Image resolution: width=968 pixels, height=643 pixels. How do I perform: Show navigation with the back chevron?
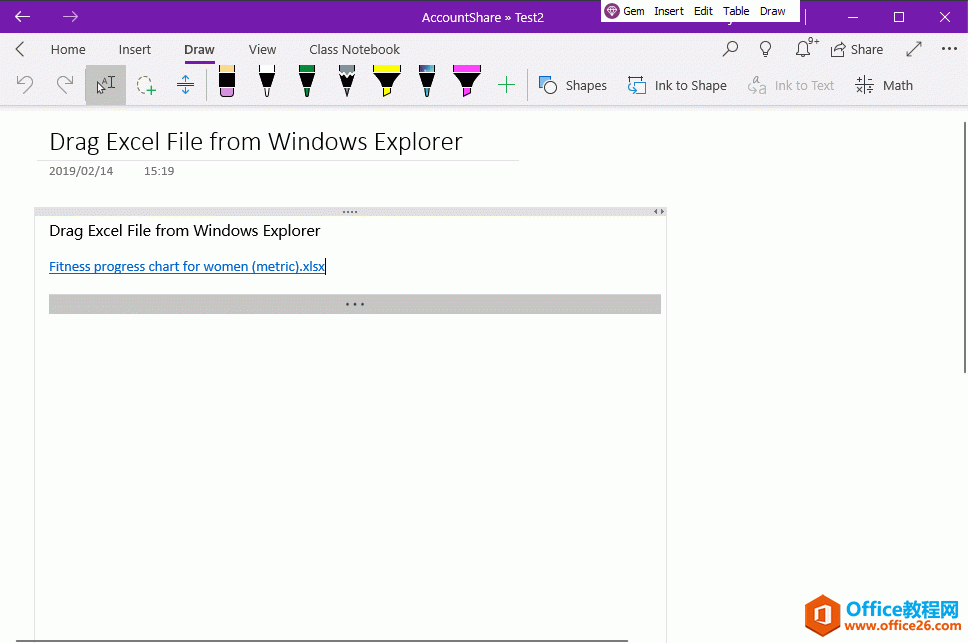[x=20, y=49]
